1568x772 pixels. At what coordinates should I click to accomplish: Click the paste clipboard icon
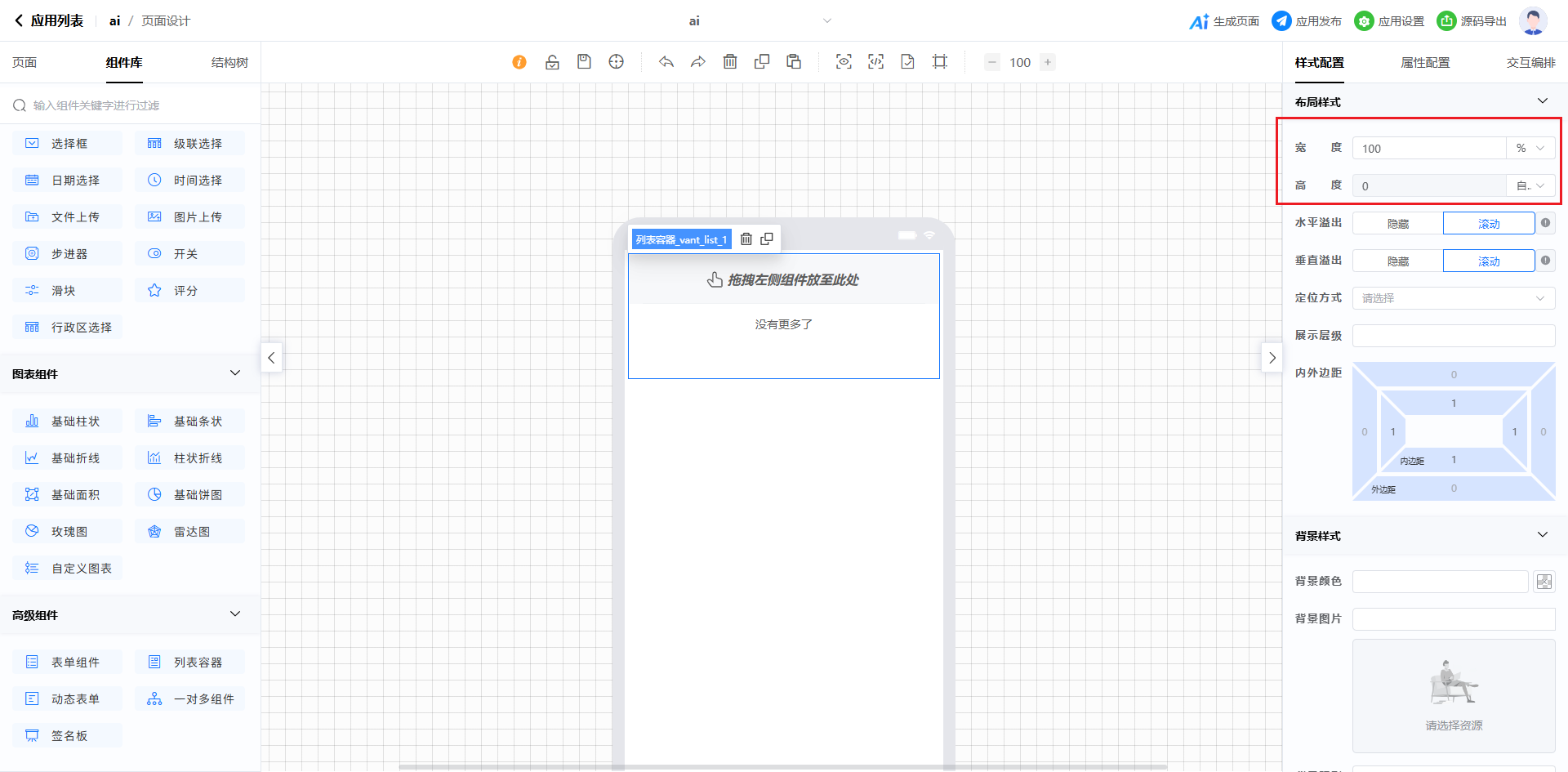tap(794, 62)
